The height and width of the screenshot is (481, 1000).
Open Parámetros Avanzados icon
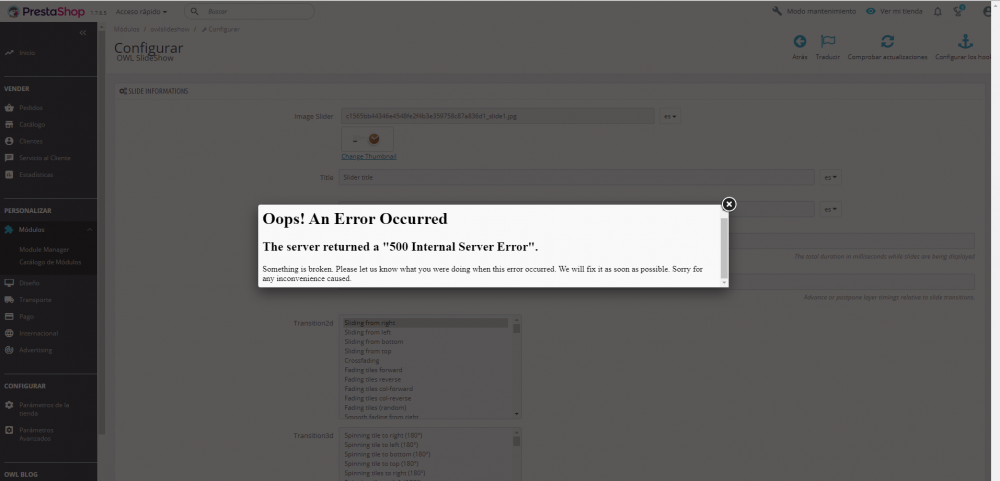pos(9,430)
